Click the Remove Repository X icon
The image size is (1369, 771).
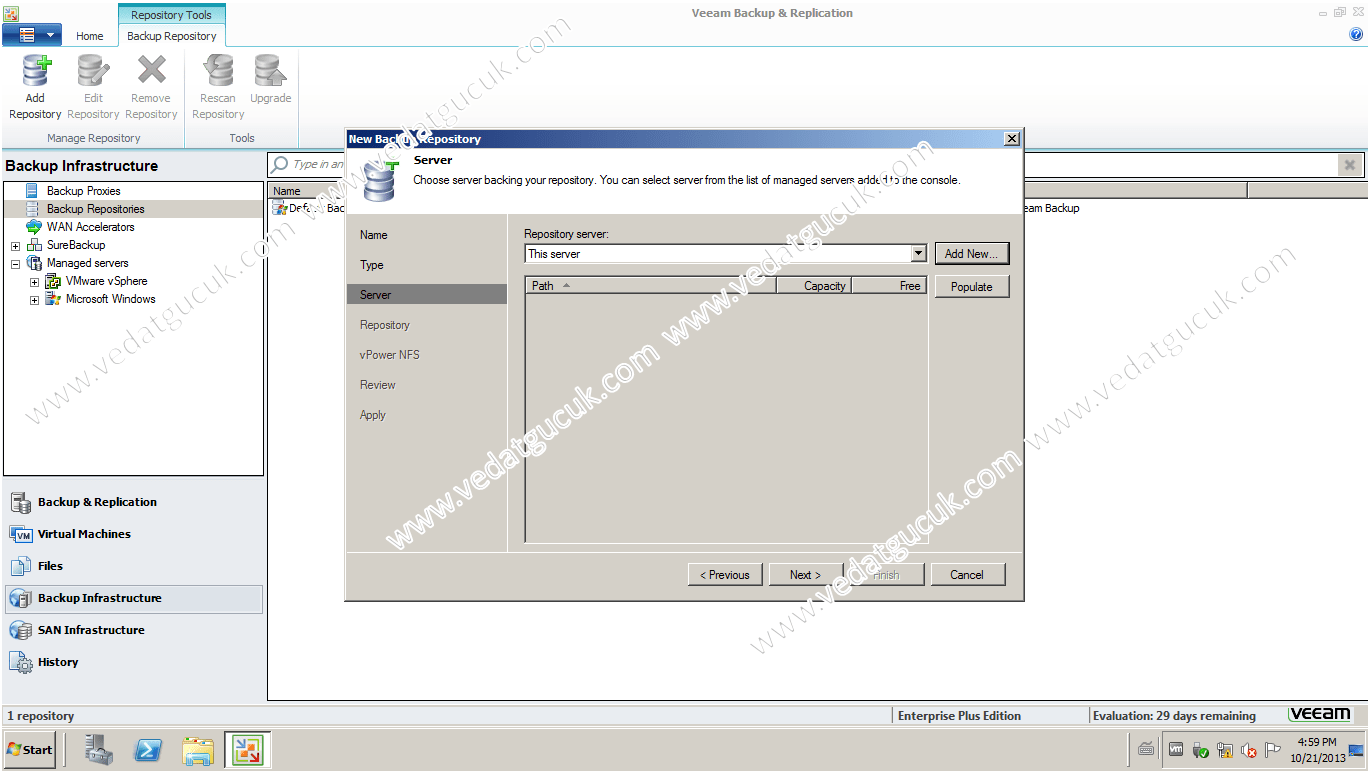(x=151, y=70)
